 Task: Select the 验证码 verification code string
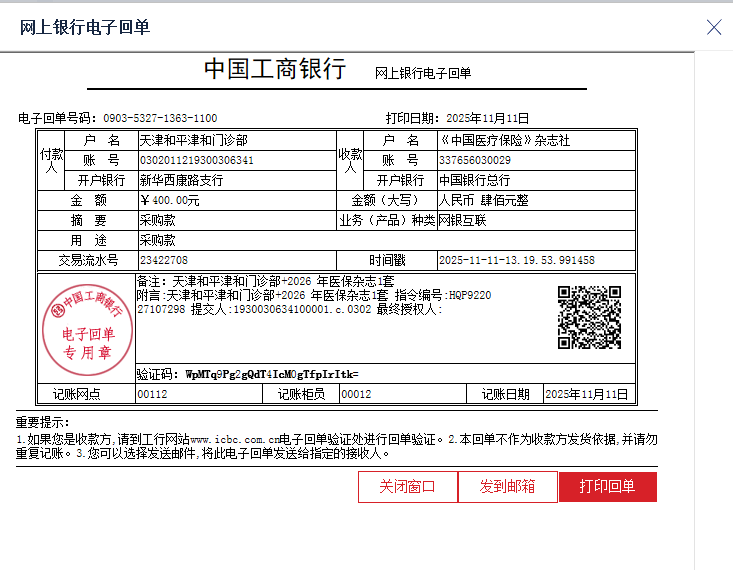pos(271,374)
